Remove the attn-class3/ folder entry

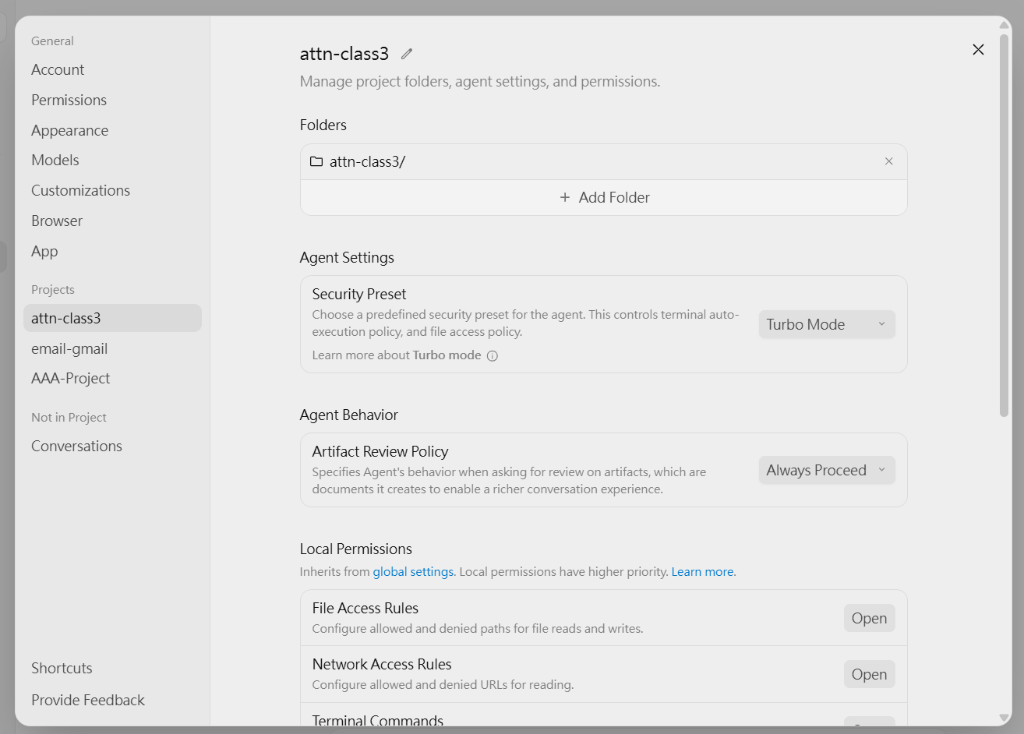tap(888, 161)
